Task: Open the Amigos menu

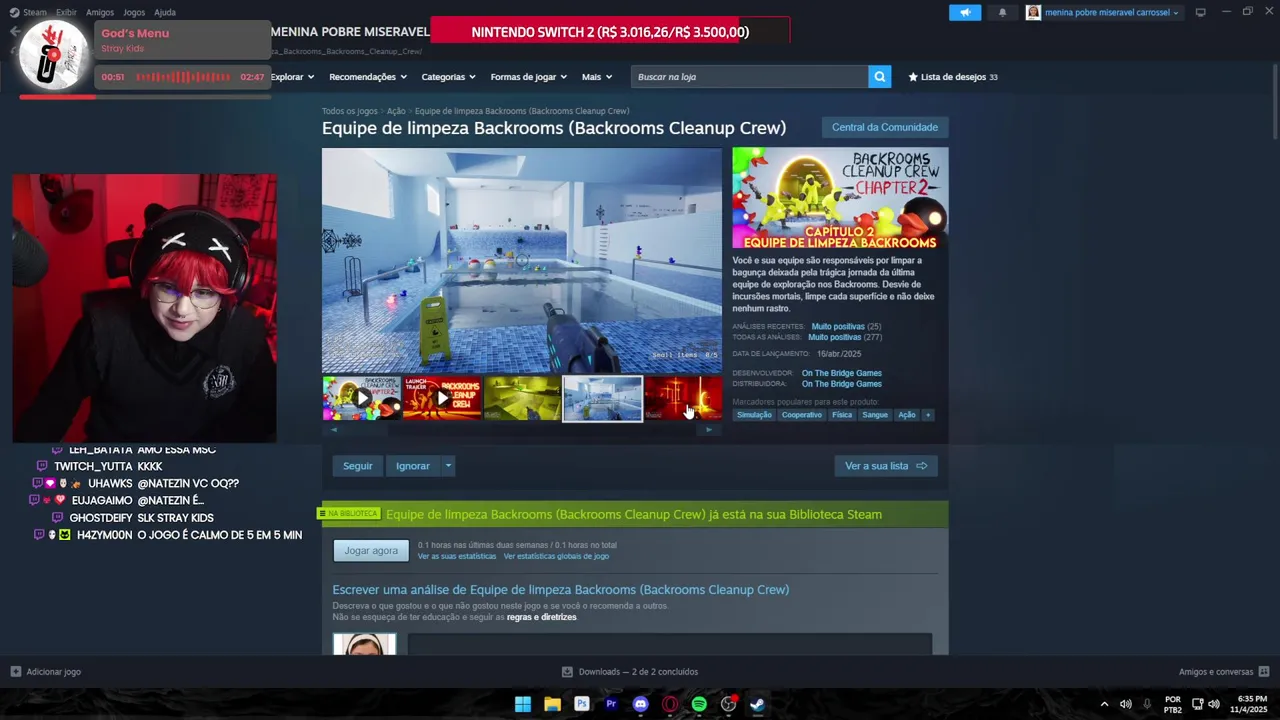Action: 100,12
